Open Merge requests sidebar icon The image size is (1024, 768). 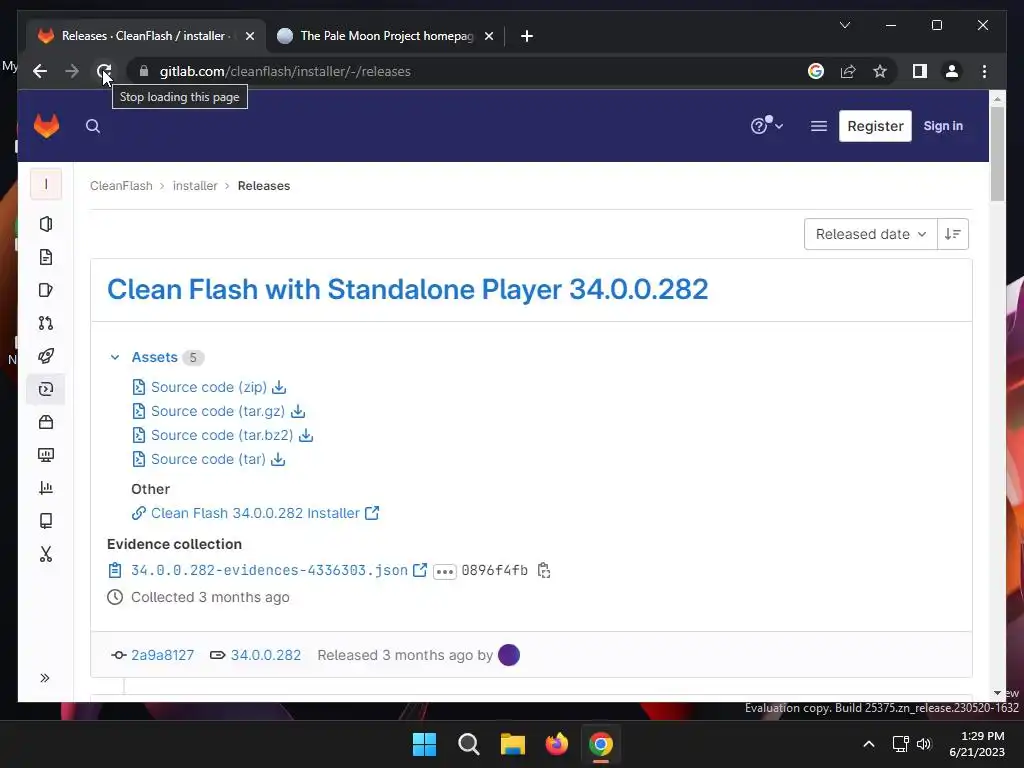click(46, 323)
